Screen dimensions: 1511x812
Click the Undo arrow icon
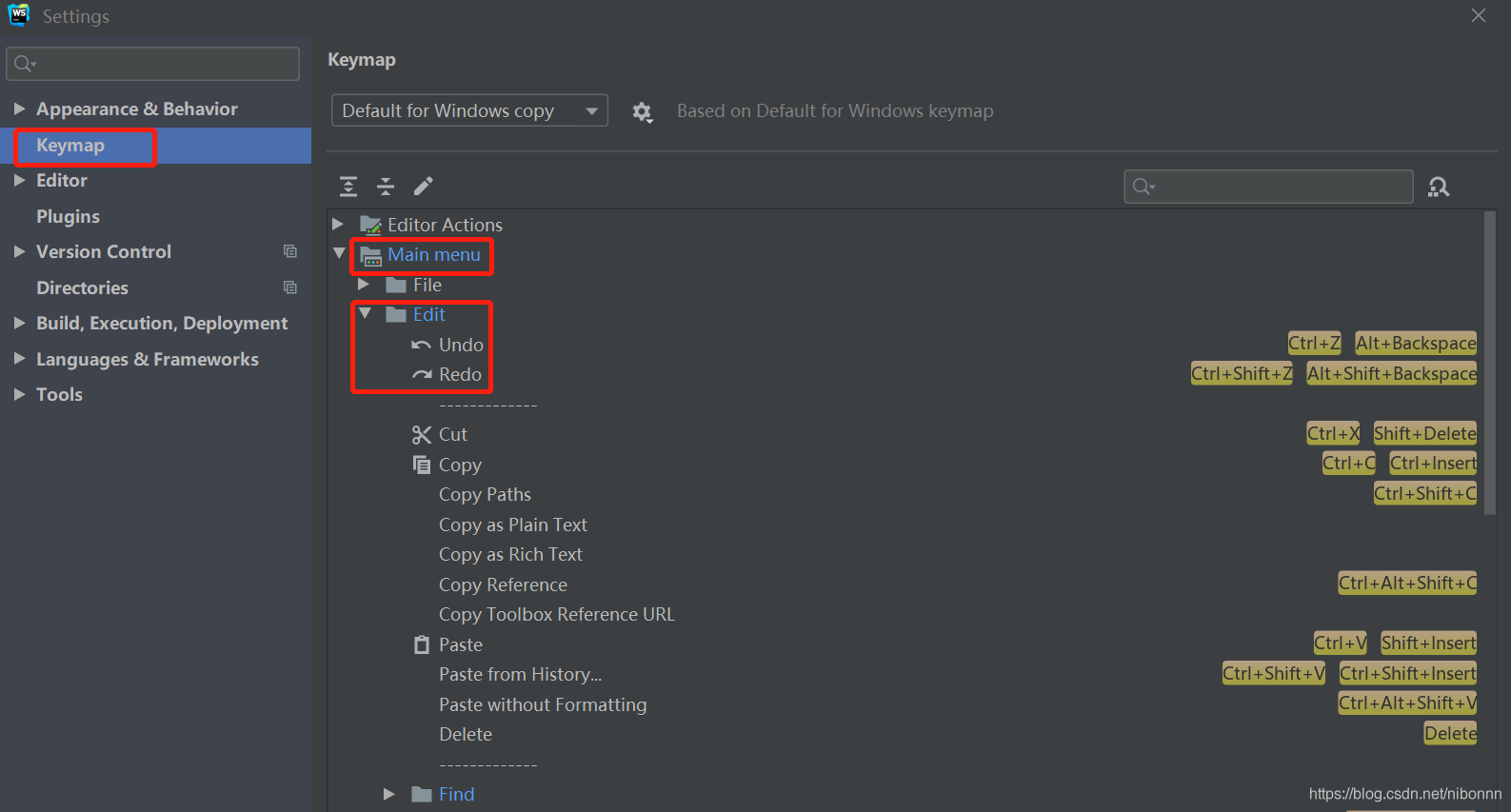421,345
